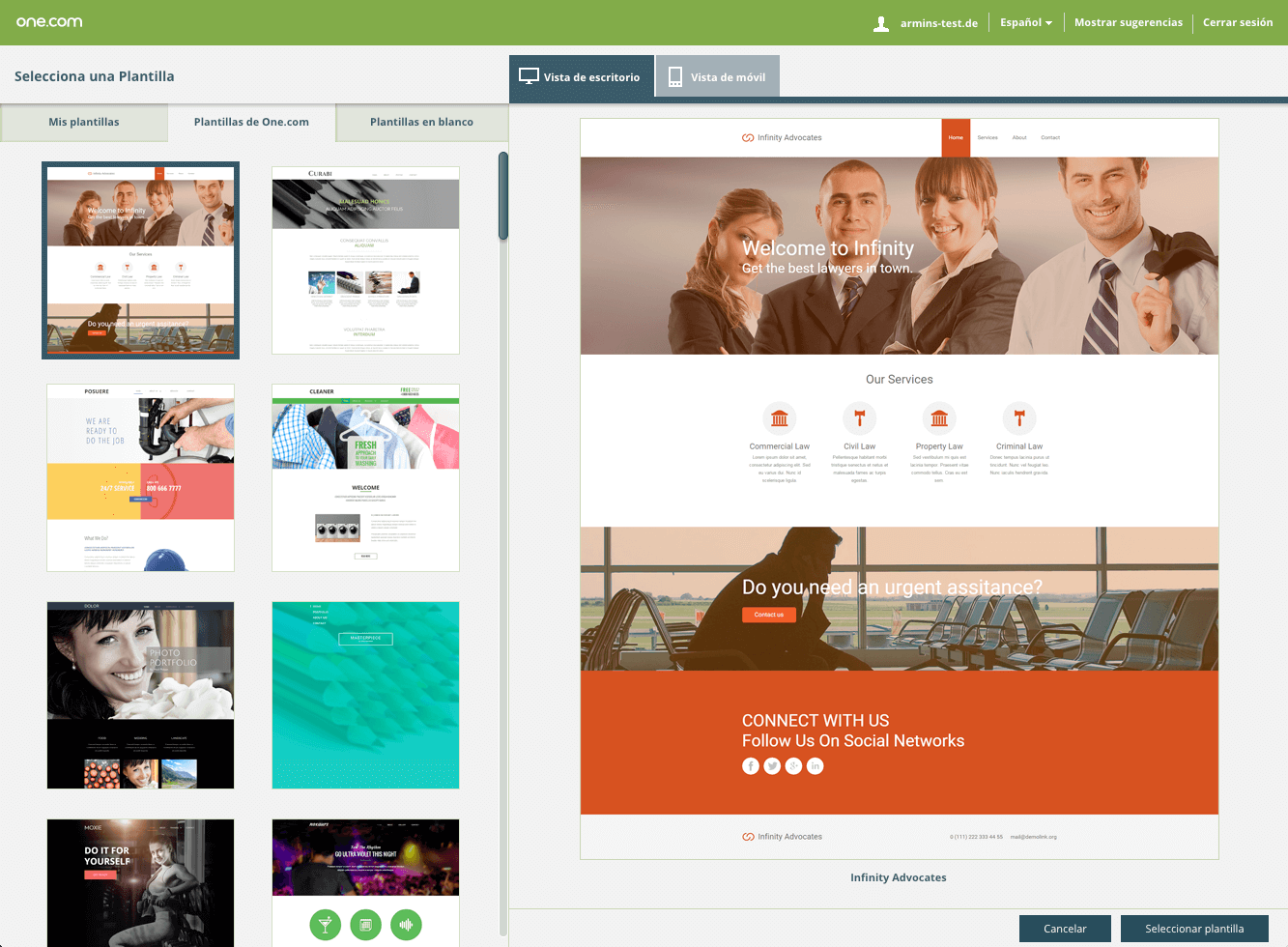This screenshot has height=947, width=1288.
Task: Click green calendar icon in template
Action: (366, 925)
